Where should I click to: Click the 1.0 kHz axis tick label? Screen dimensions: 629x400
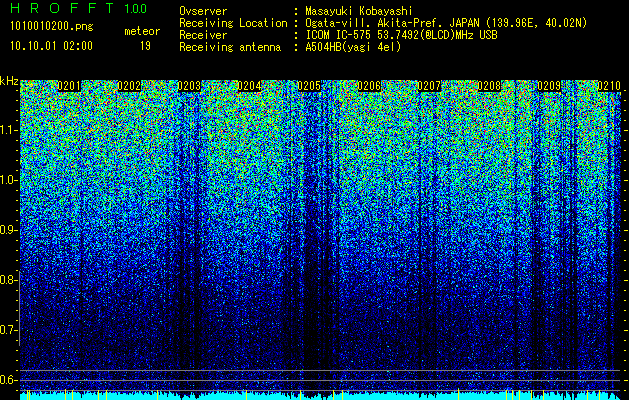(9, 180)
